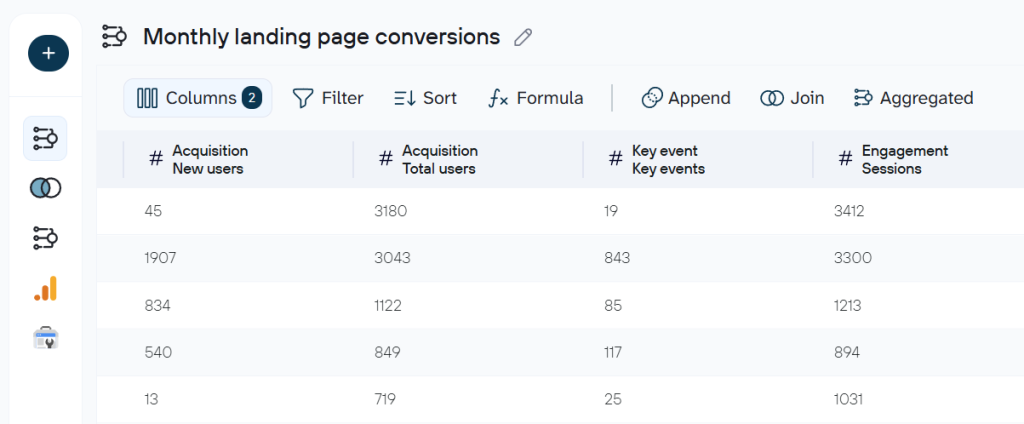Image resolution: width=1024 pixels, height=424 pixels.
Task: Select the highlighted data flow sidebar icon
Action: [x=45, y=139]
